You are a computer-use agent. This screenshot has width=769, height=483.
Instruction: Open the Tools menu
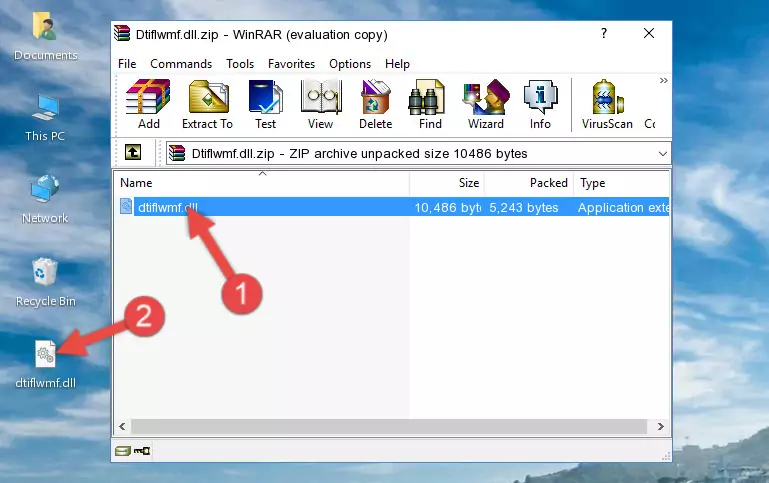coord(240,64)
